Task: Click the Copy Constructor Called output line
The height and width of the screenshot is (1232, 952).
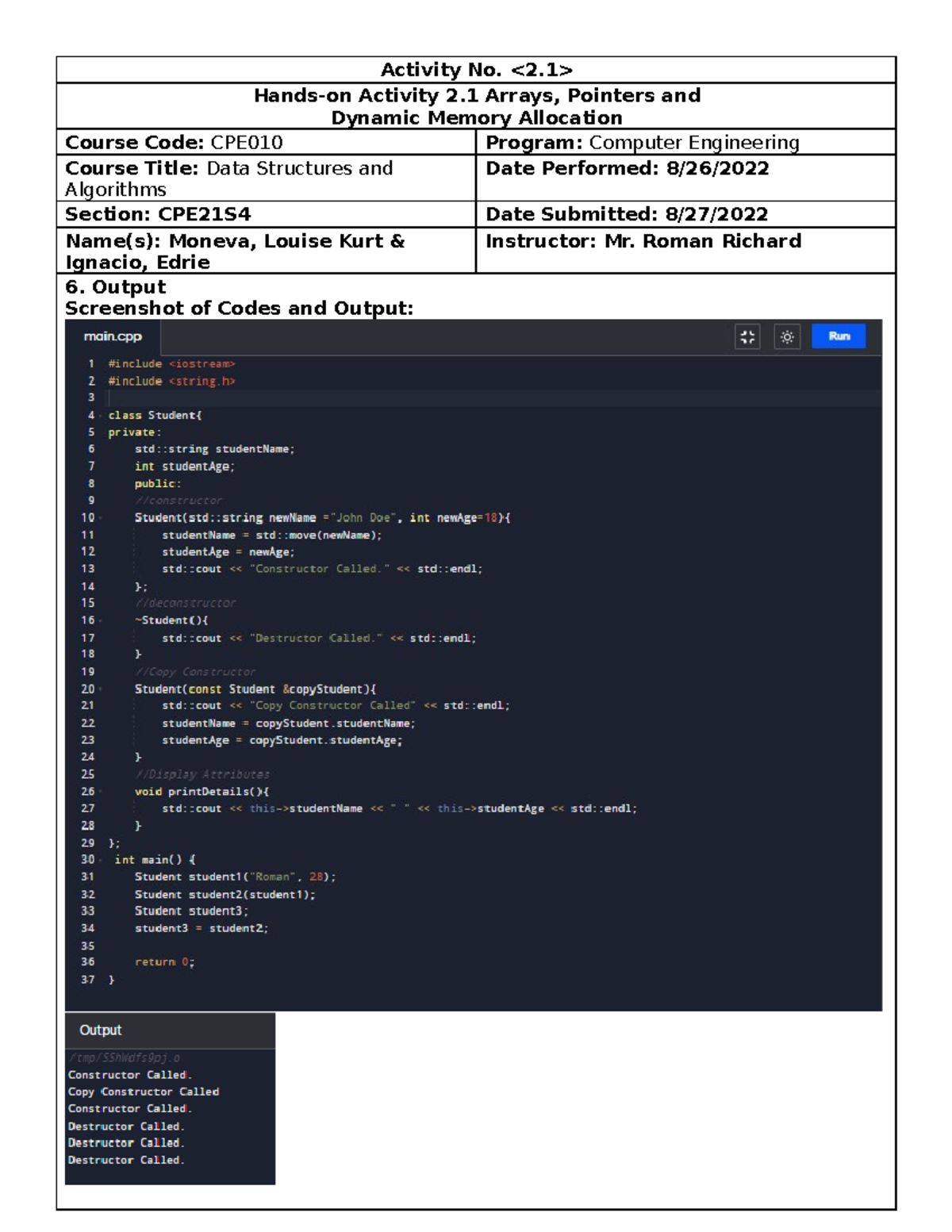Action: pyautogui.click(x=144, y=1092)
